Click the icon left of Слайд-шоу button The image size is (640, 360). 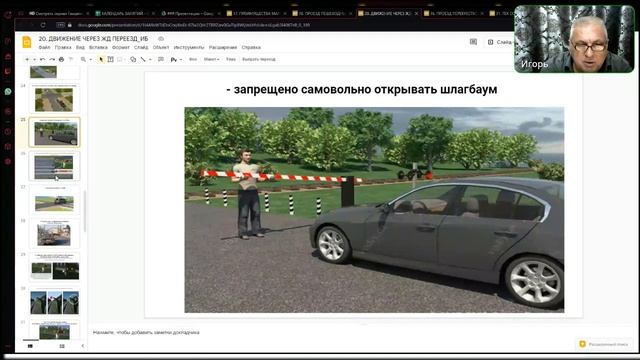tap(473, 42)
